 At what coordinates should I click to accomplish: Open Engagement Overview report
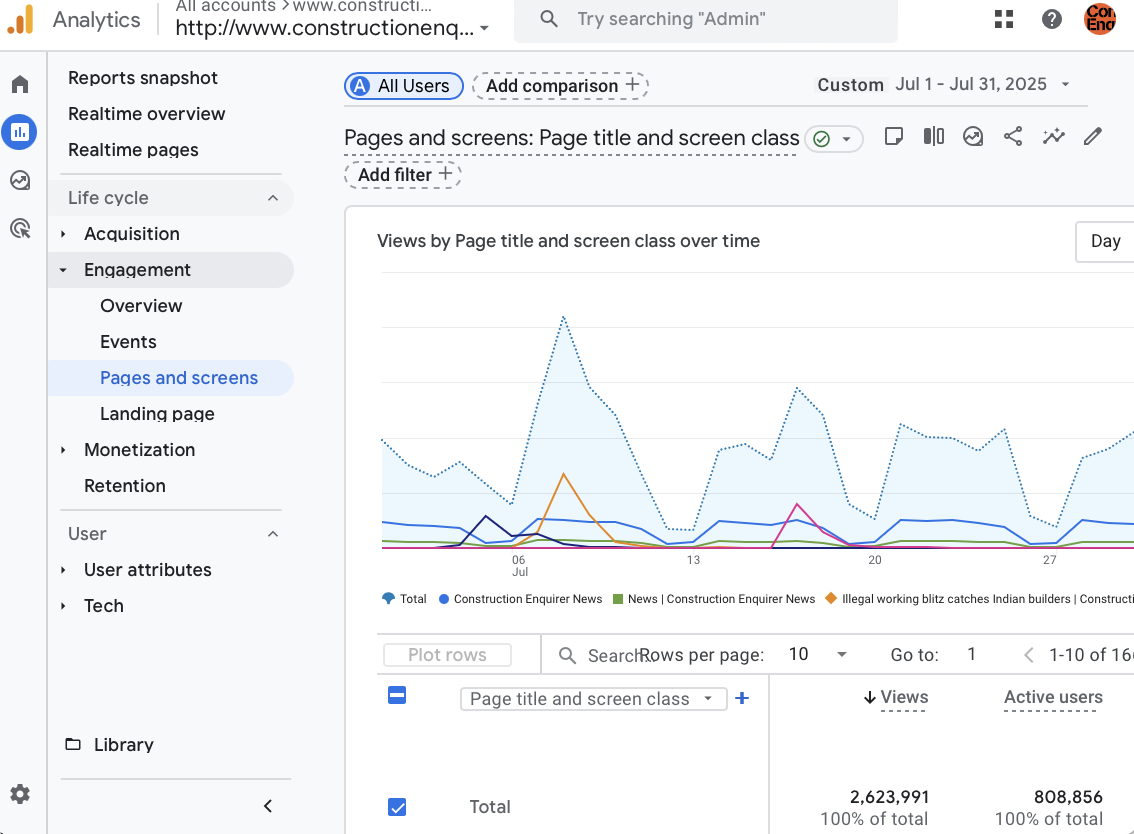pos(141,306)
